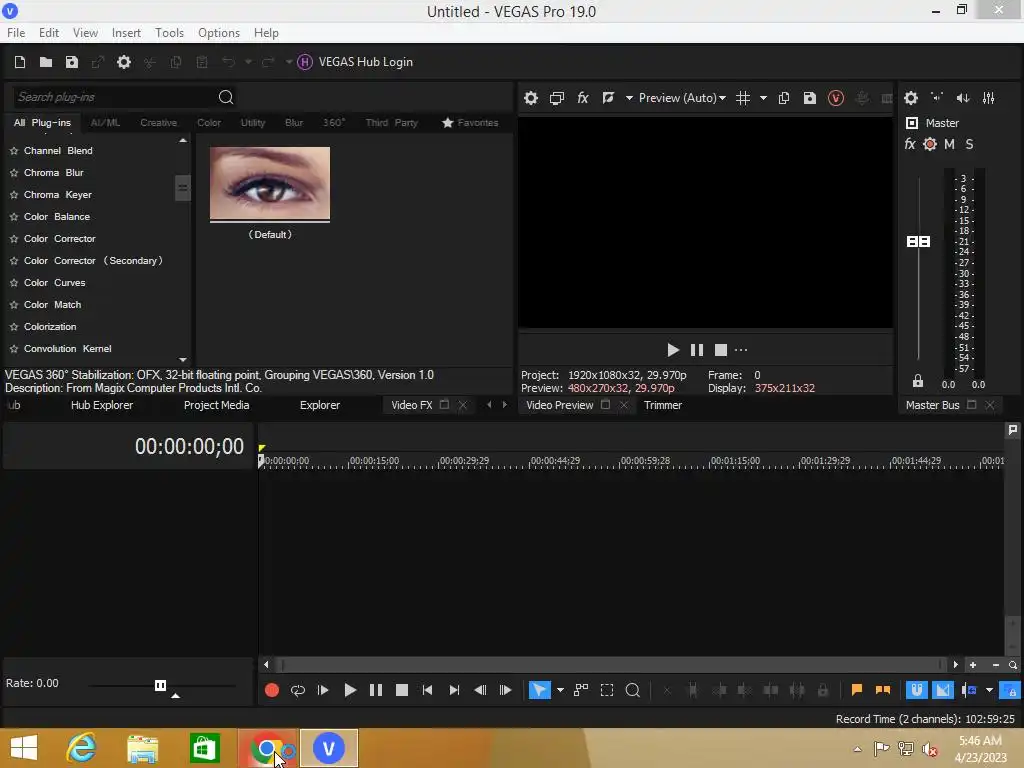The image size is (1024, 768).
Task: Switch to the Project Media tab
Action: coord(216,405)
